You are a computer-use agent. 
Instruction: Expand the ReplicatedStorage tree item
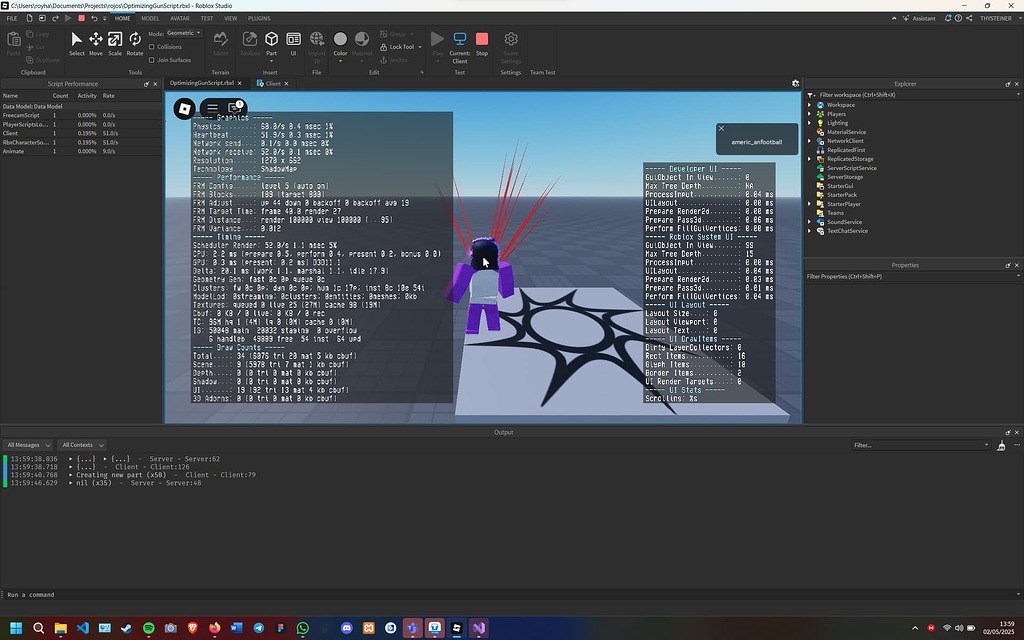point(810,159)
